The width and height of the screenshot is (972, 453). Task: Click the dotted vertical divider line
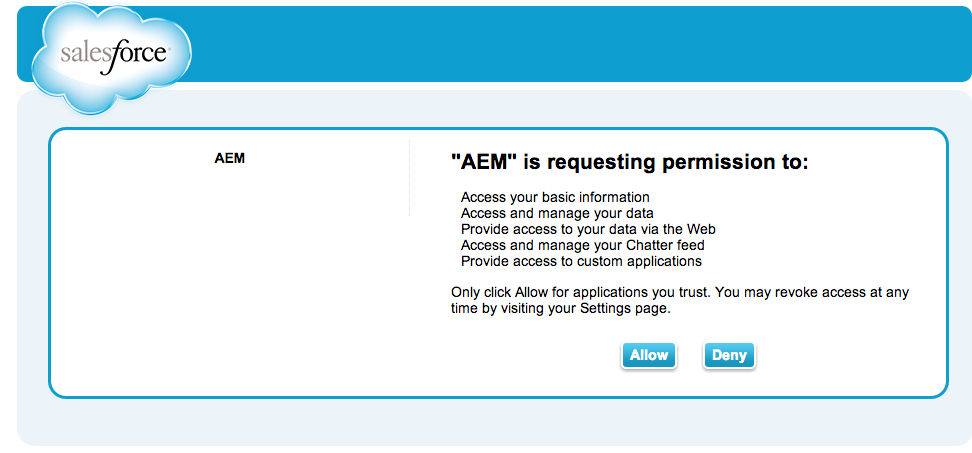409,178
